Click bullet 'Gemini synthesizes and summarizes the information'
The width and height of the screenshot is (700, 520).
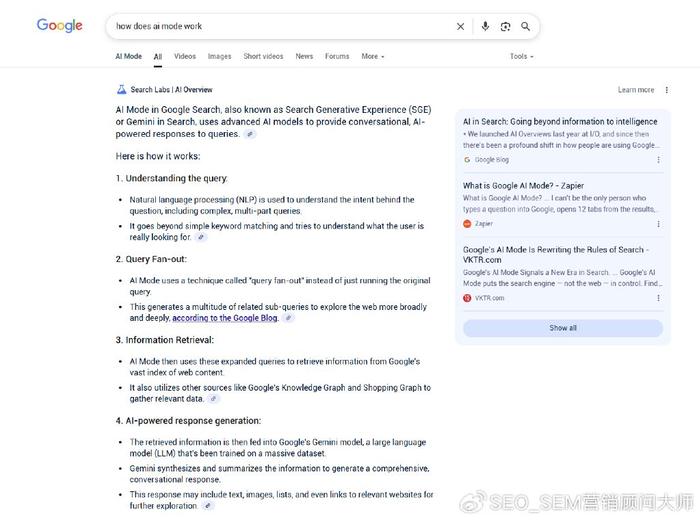tap(279, 474)
